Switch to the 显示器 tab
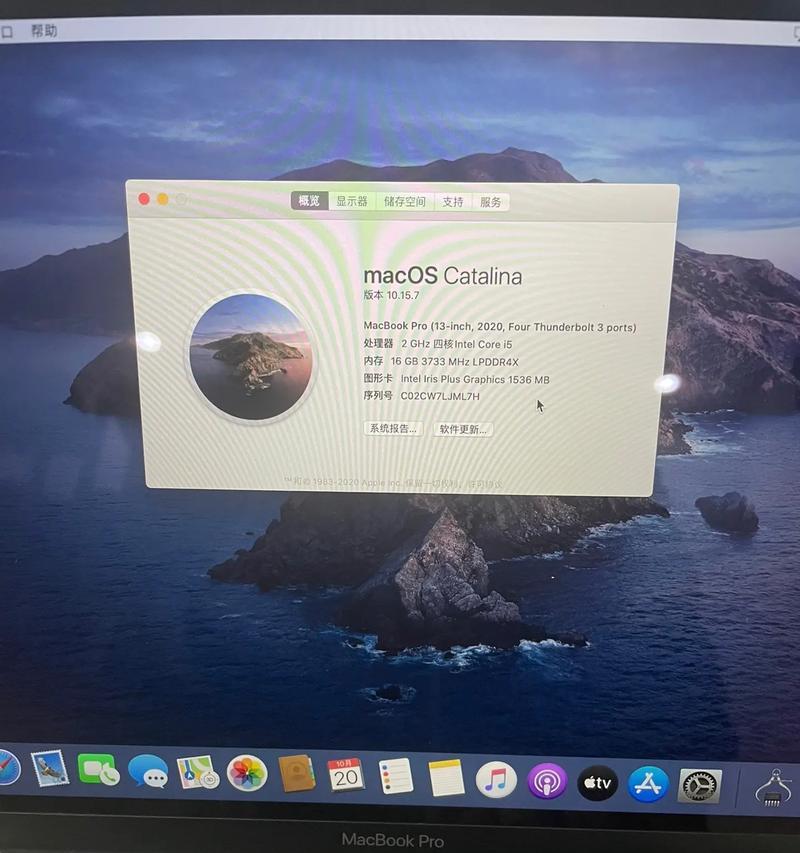This screenshot has width=800, height=853. pyautogui.click(x=352, y=201)
